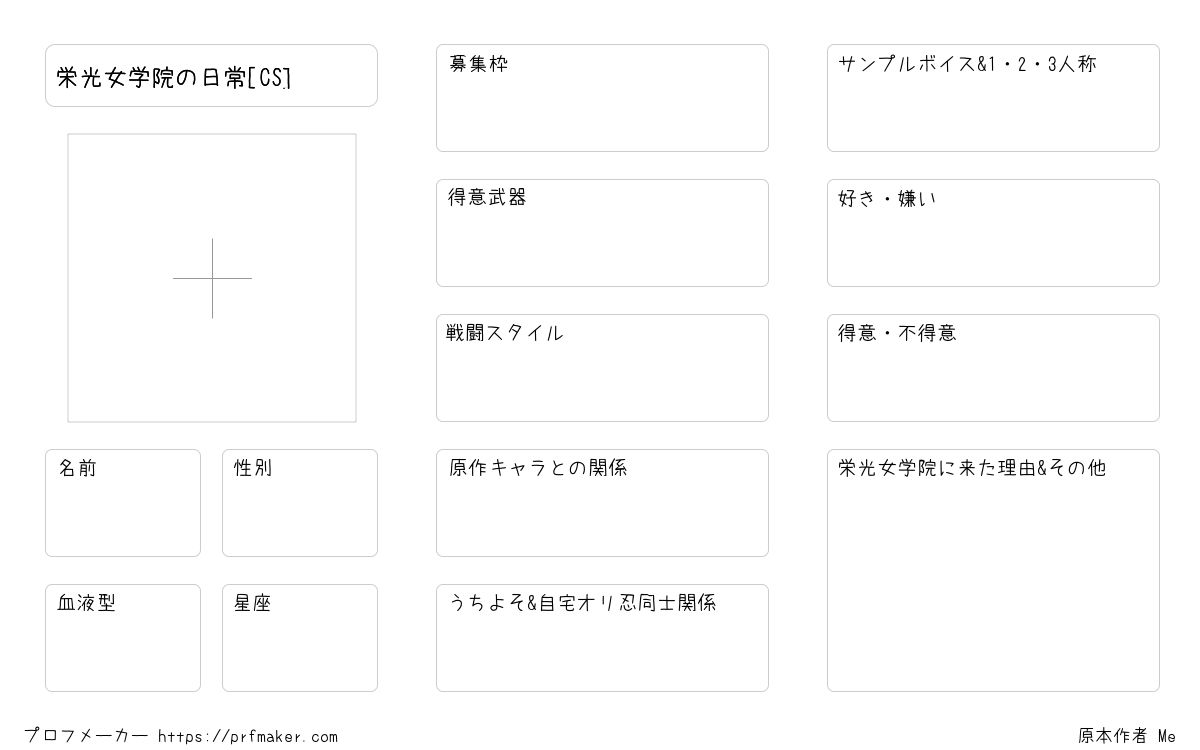
Task: Select the 性別 gender field
Action: point(300,503)
